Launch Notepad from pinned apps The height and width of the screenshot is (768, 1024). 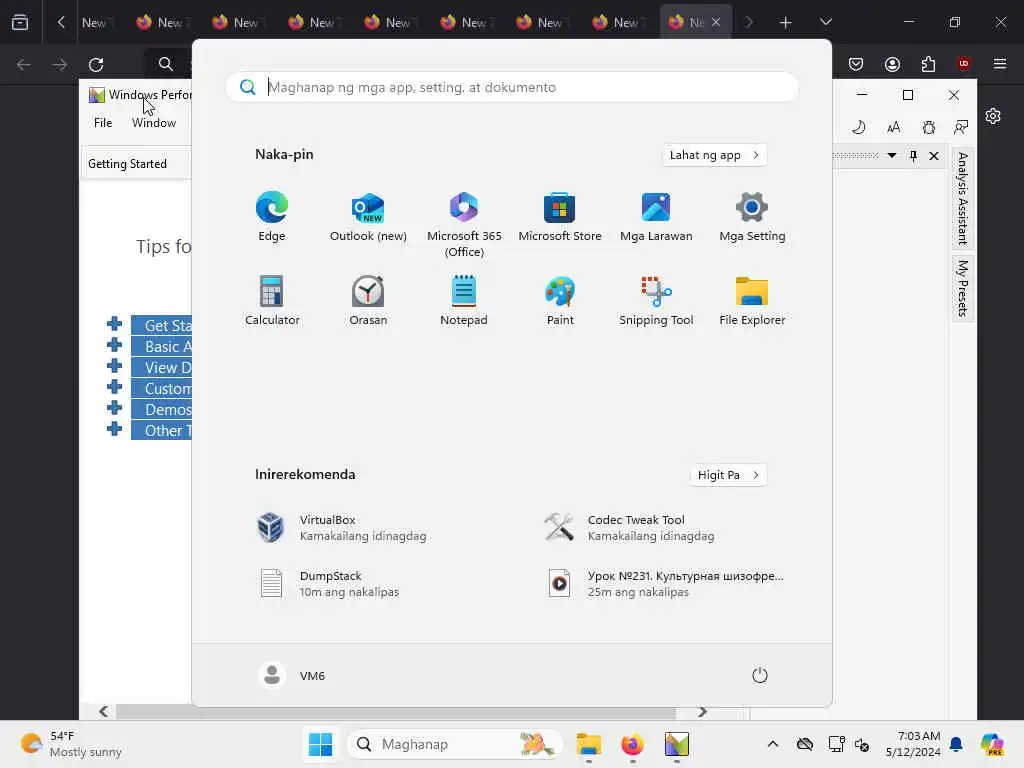464,300
